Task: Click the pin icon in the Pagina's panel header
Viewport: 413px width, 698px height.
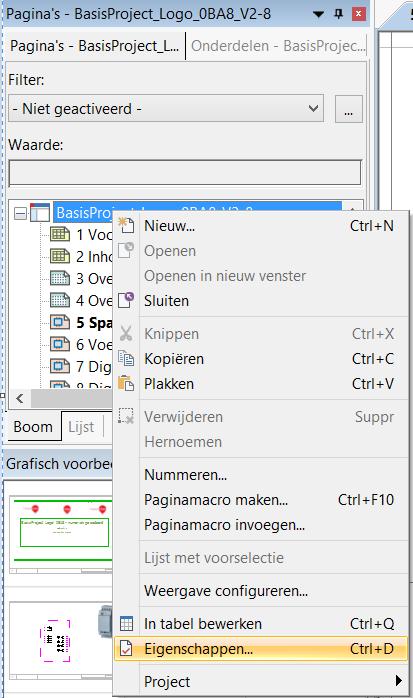Action: point(339,14)
